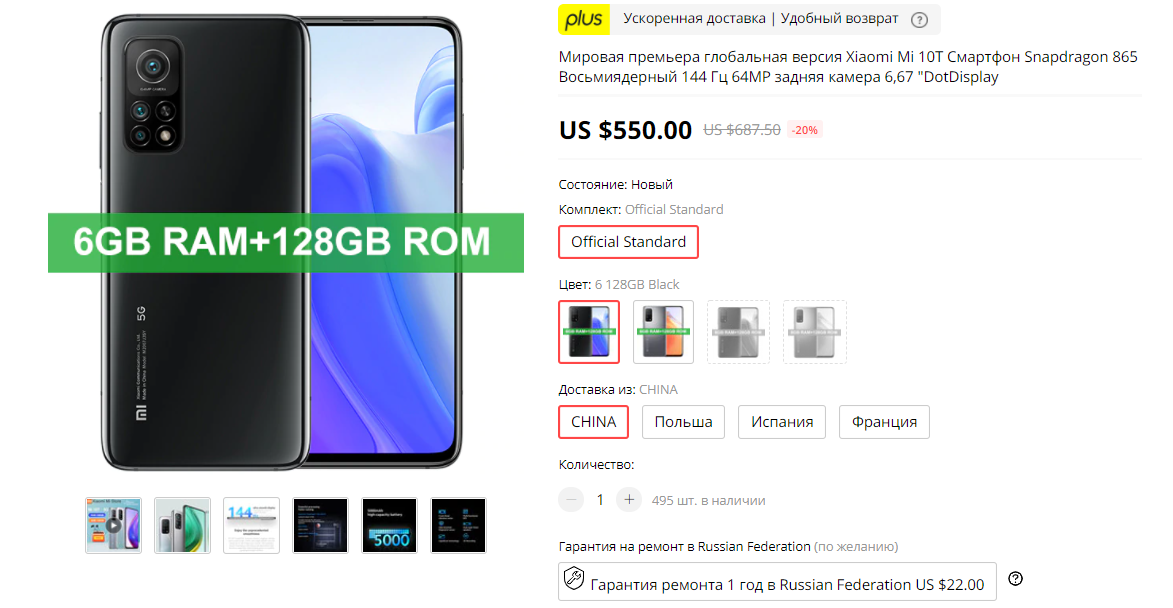The image size is (1173, 608).
Task: Open the delivery info question mark
Action: (919, 20)
